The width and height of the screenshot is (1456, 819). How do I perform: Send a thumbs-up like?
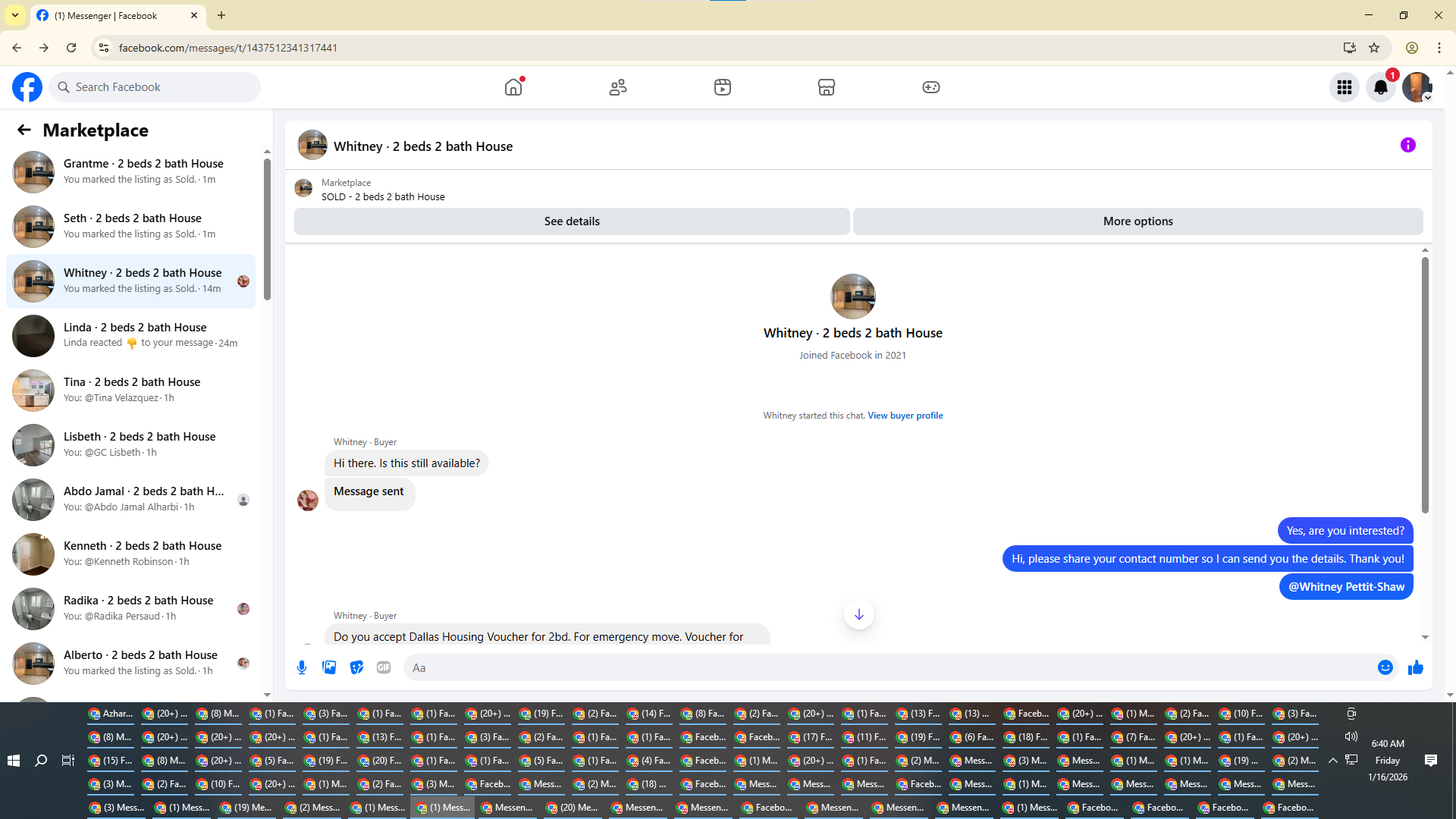[x=1415, y=667]
